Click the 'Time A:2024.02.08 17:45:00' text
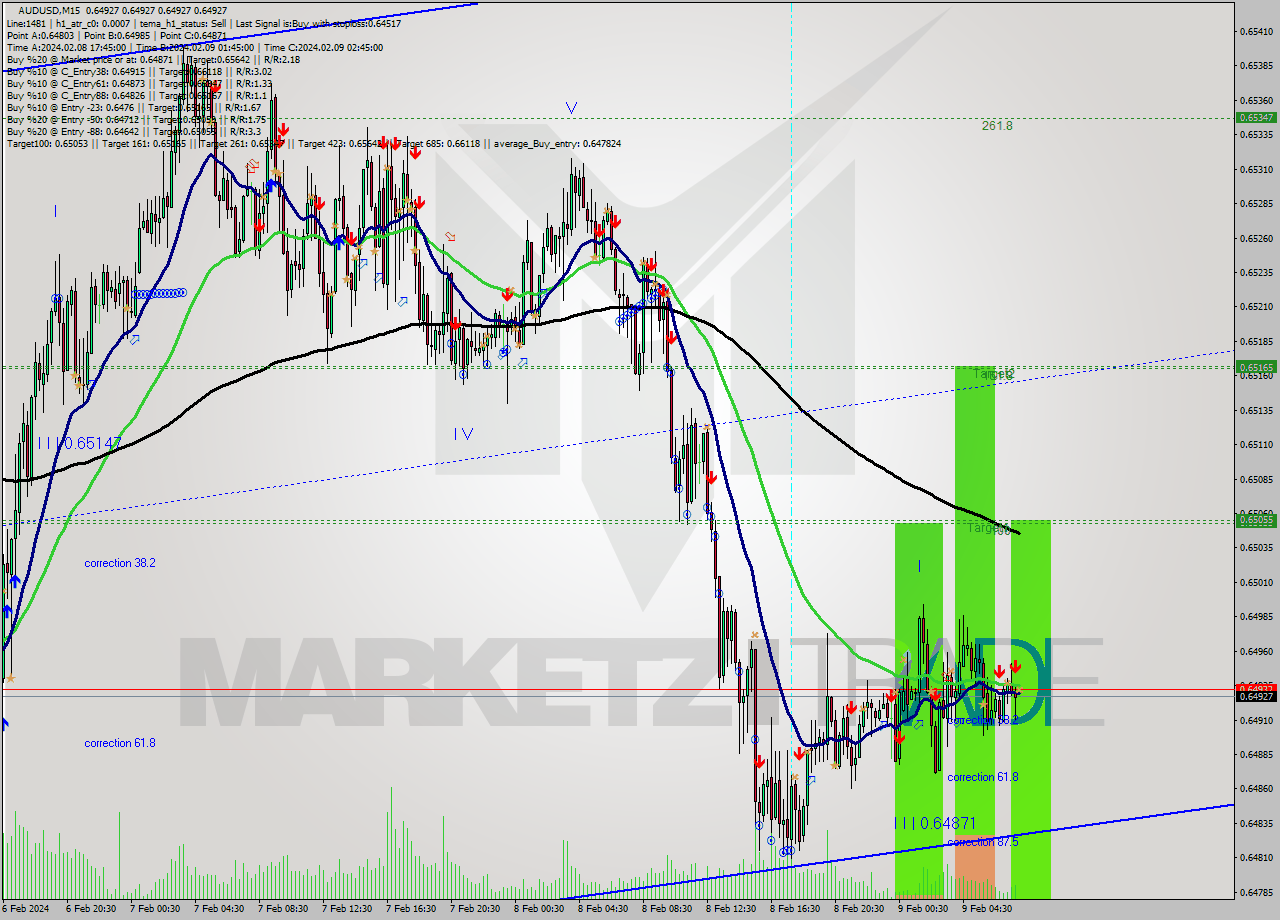The image size is (1280, 920). coord(66,47)
